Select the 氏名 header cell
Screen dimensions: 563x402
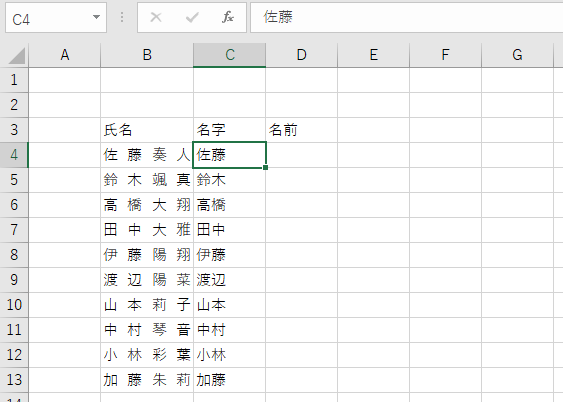(x=147, y=130)
